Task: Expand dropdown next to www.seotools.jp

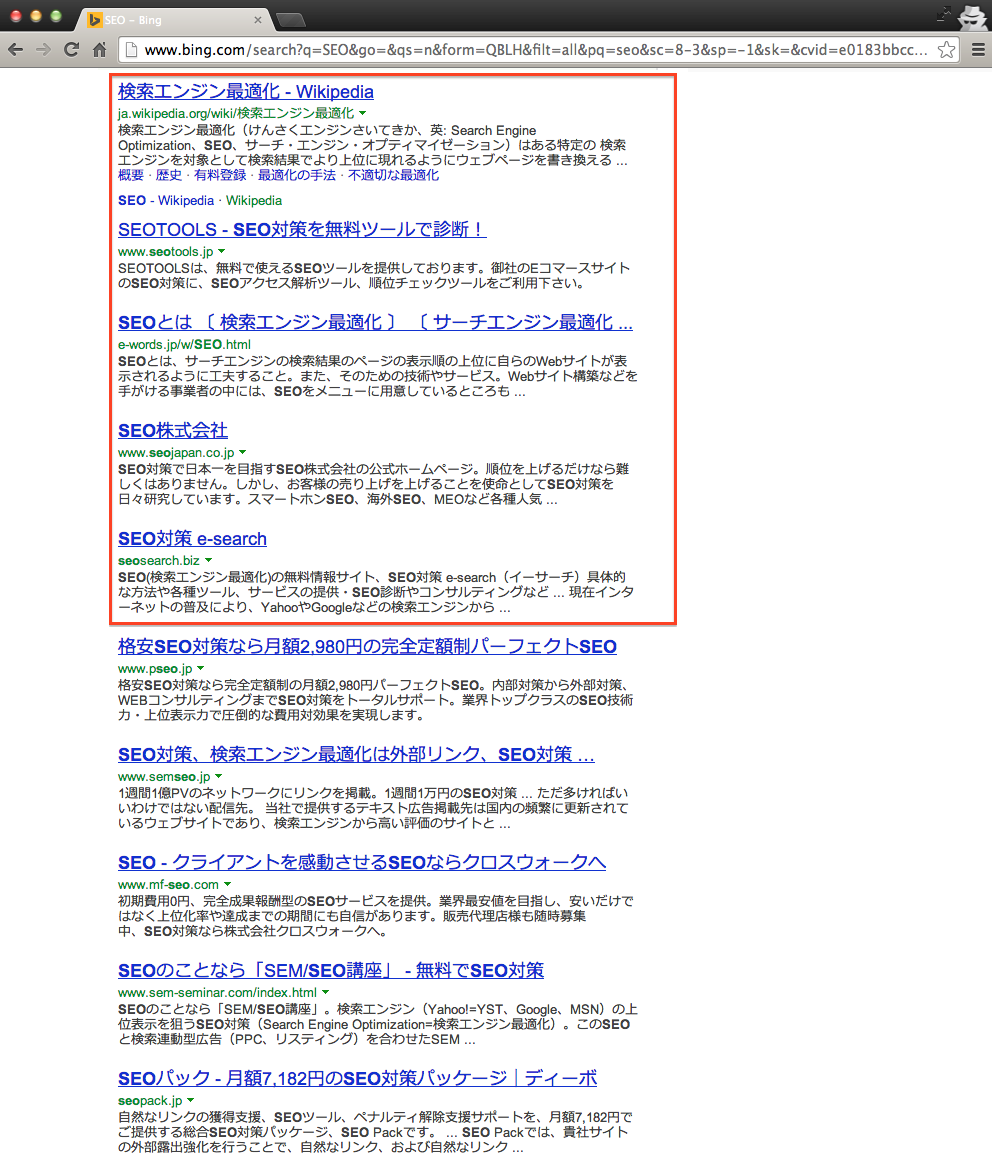Action: (221, 252)
